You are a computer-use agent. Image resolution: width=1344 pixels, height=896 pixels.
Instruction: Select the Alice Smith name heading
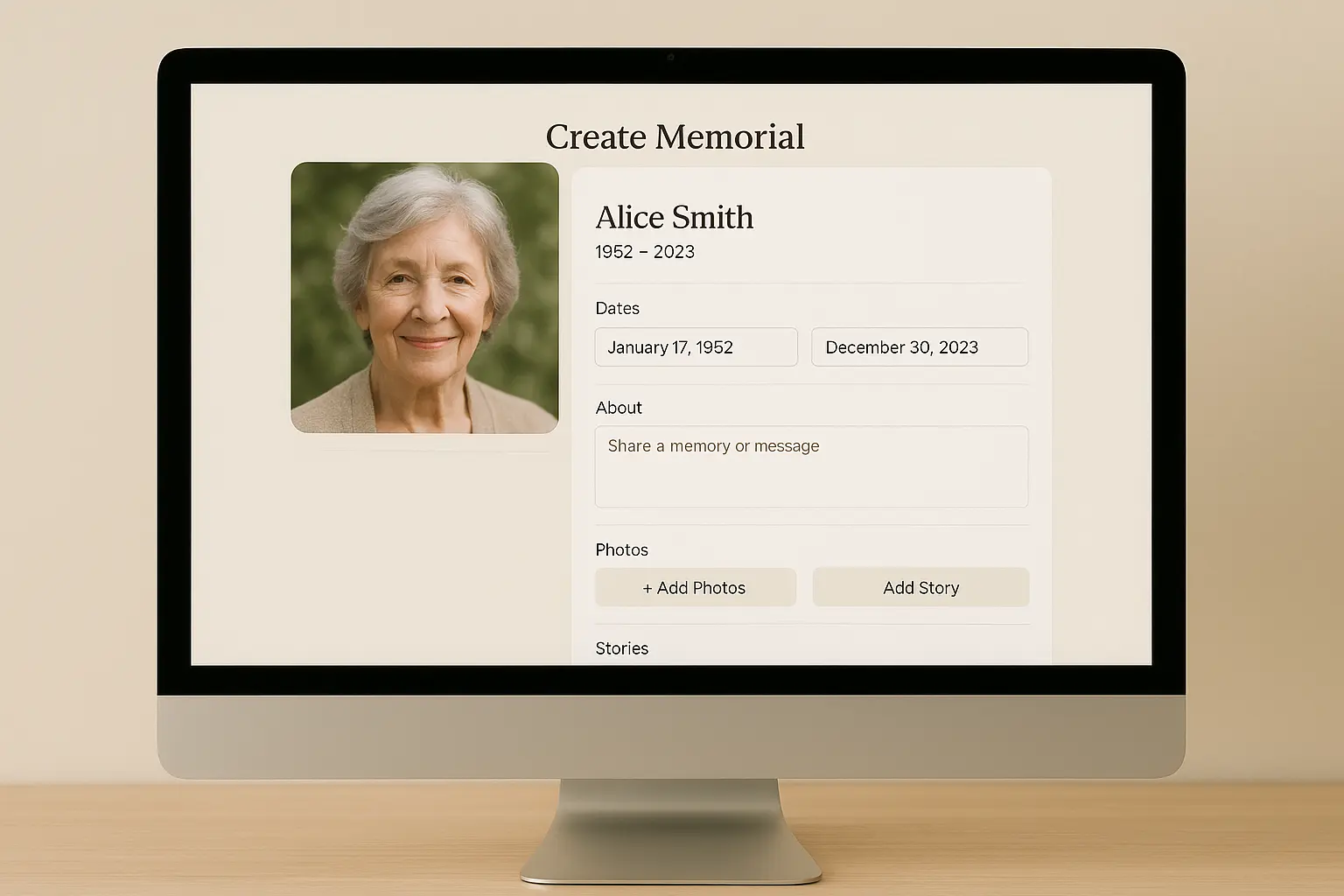pyautogui.click(x=674, y=218)
